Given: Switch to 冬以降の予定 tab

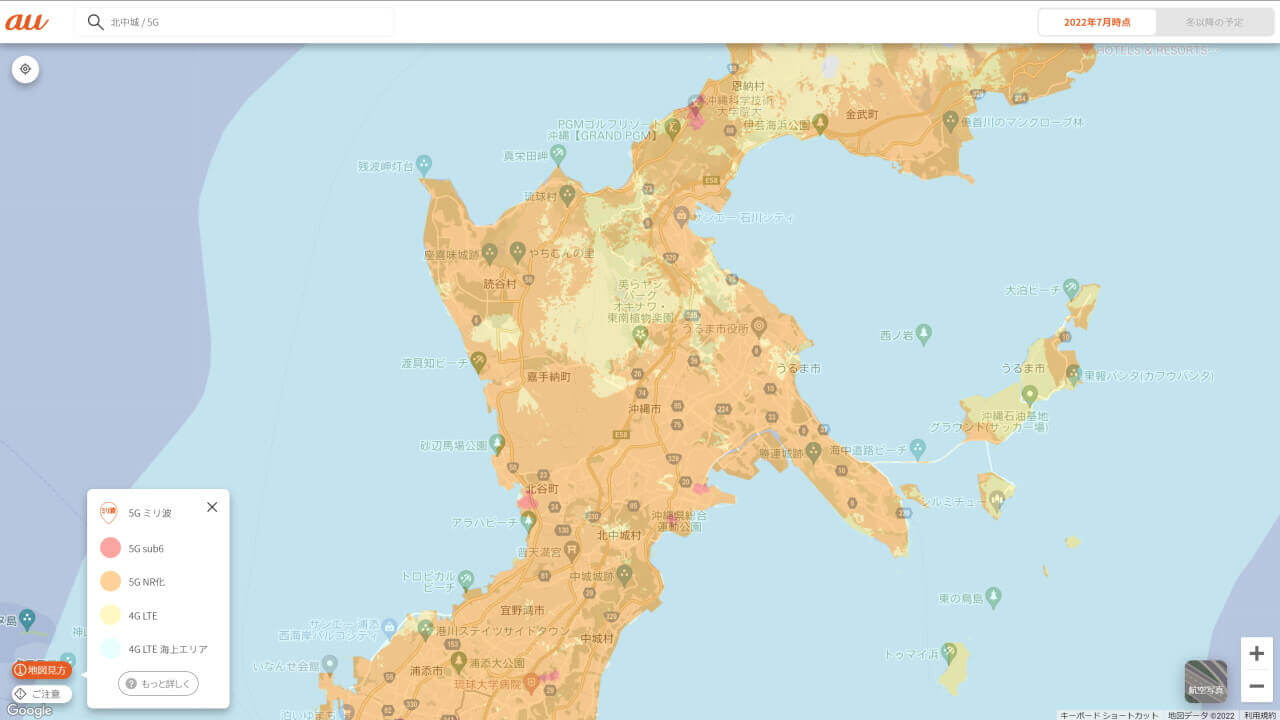Looking at the screenshot, I should [1214, 22].
